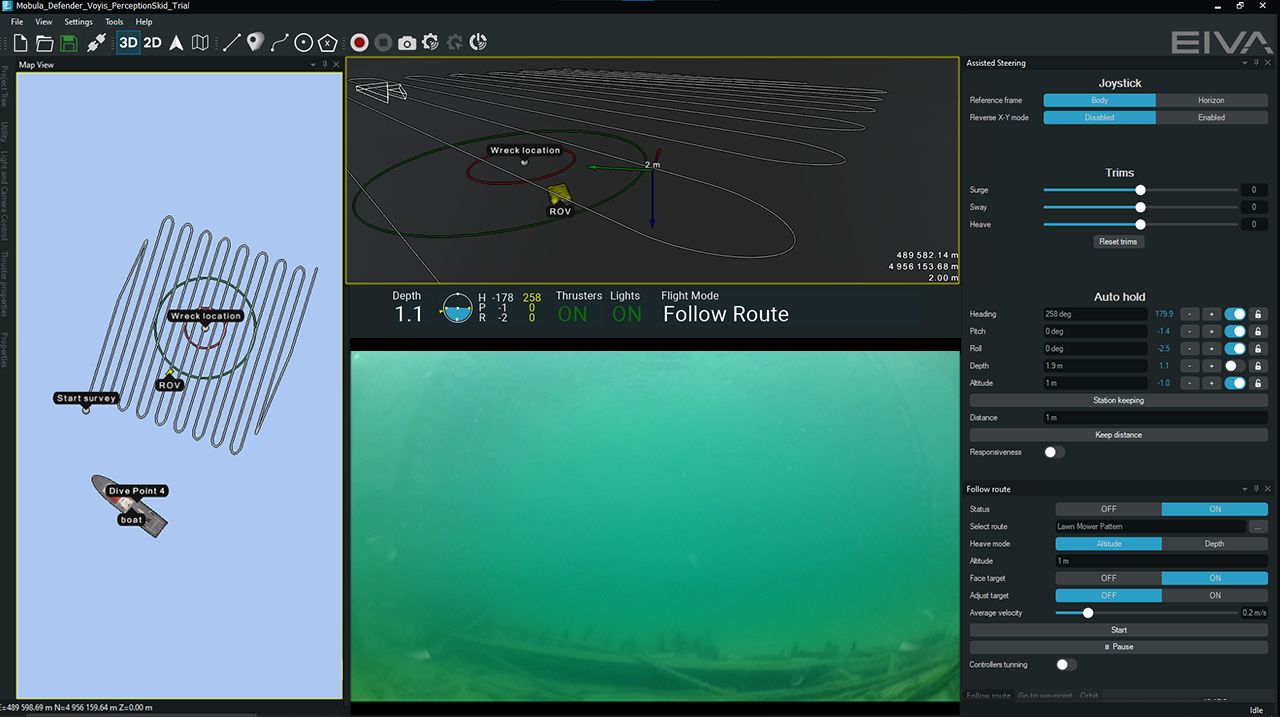
Task: Toggle Depth auto hold switch on
Action: (1233, 366)
